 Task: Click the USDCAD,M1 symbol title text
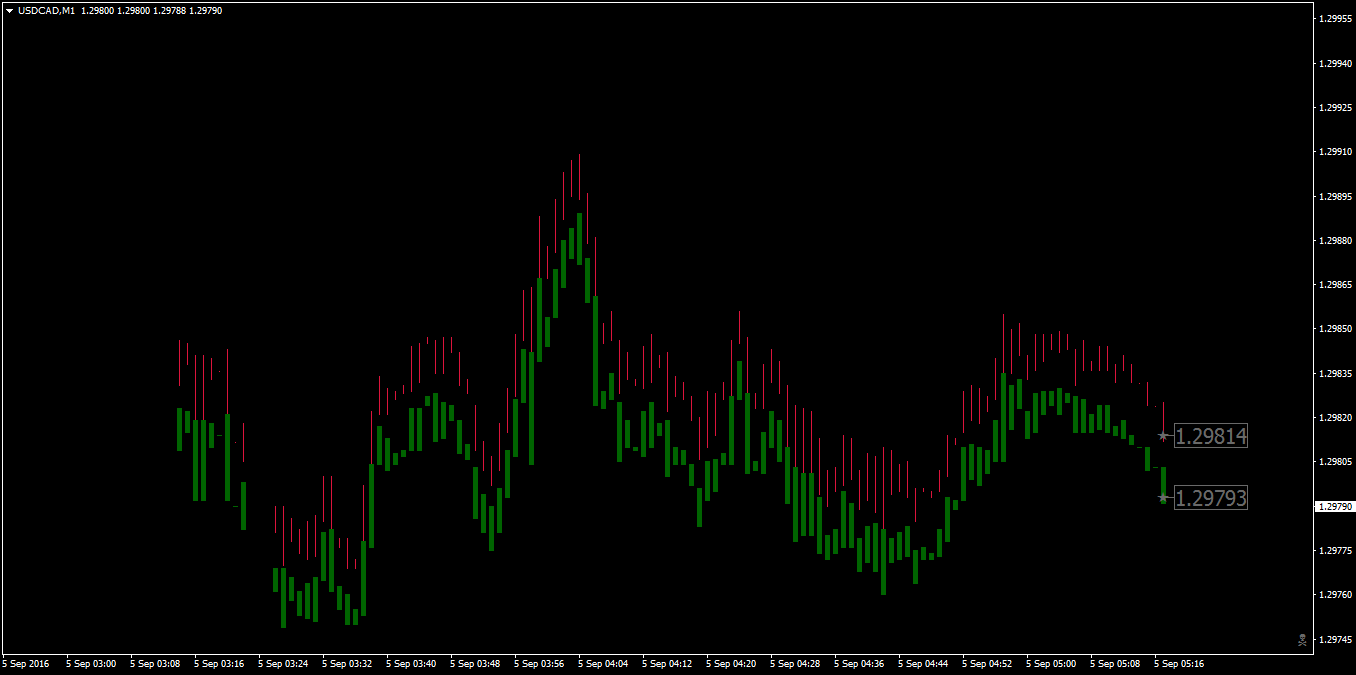[x=46, y=10]
